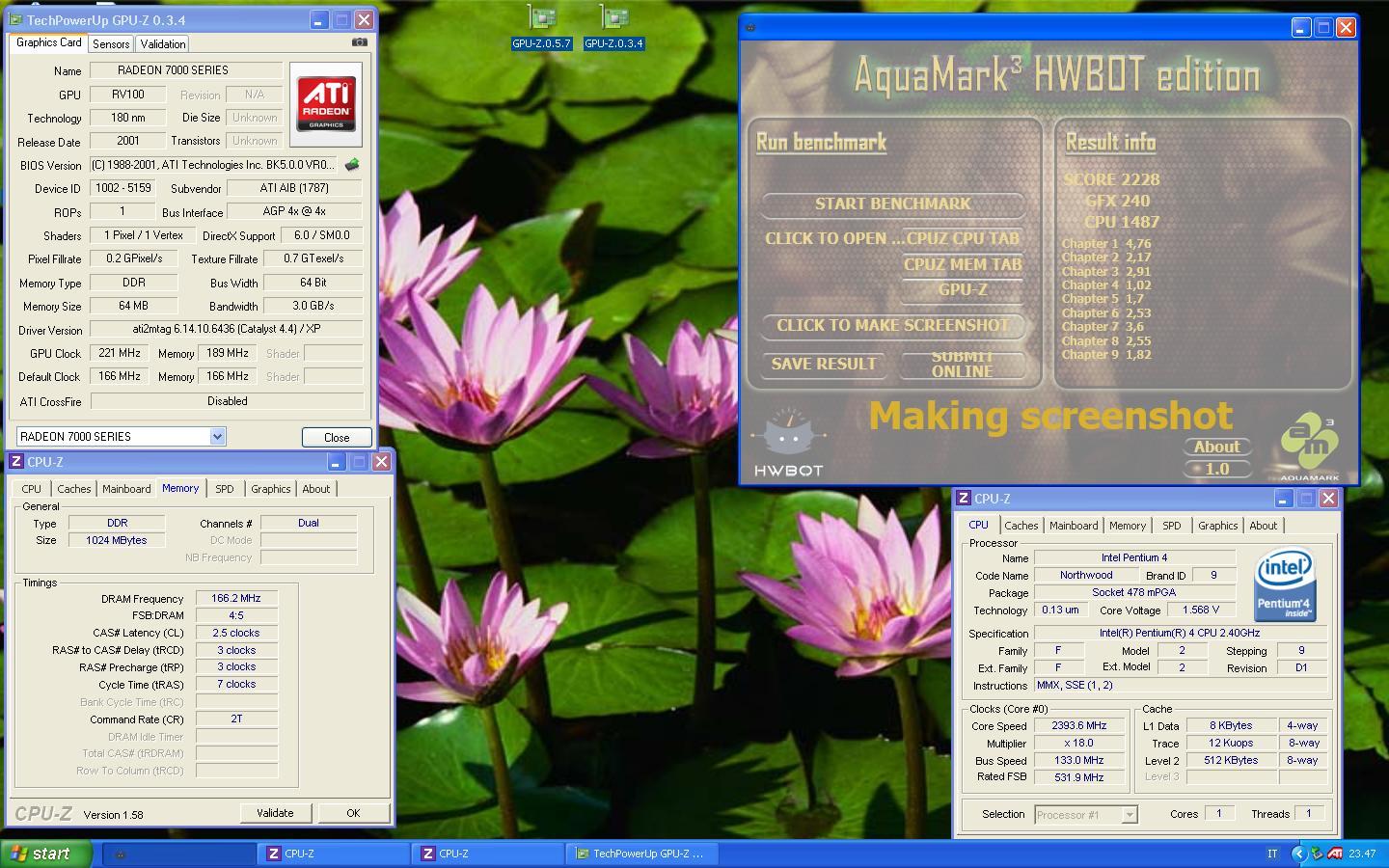
Task: Click the AquaMark3 logo at bottom right
Action: (x=1310, y=448)
